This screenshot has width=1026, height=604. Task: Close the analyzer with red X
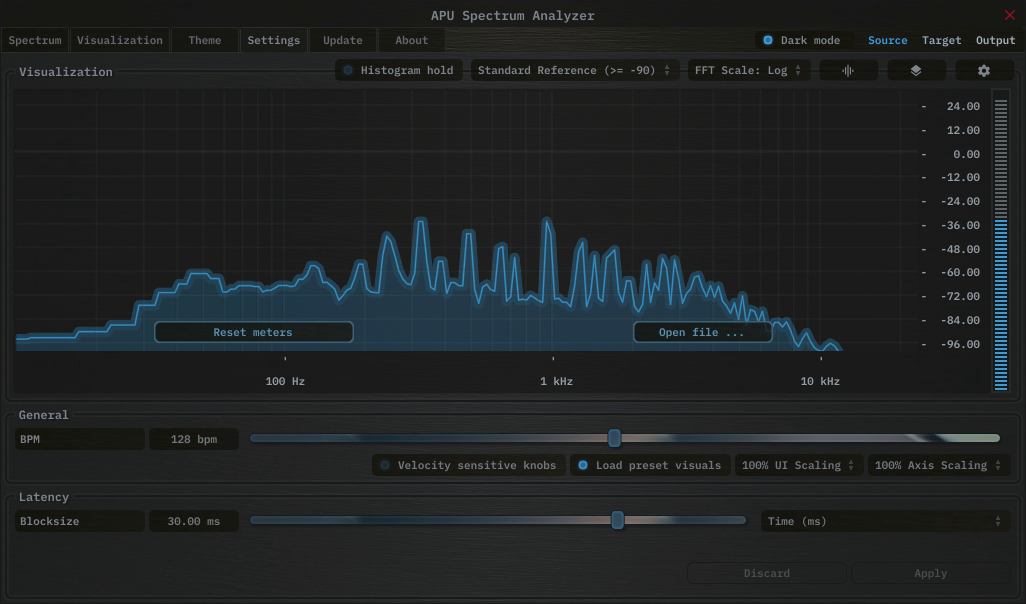[x=1009, y=15]
